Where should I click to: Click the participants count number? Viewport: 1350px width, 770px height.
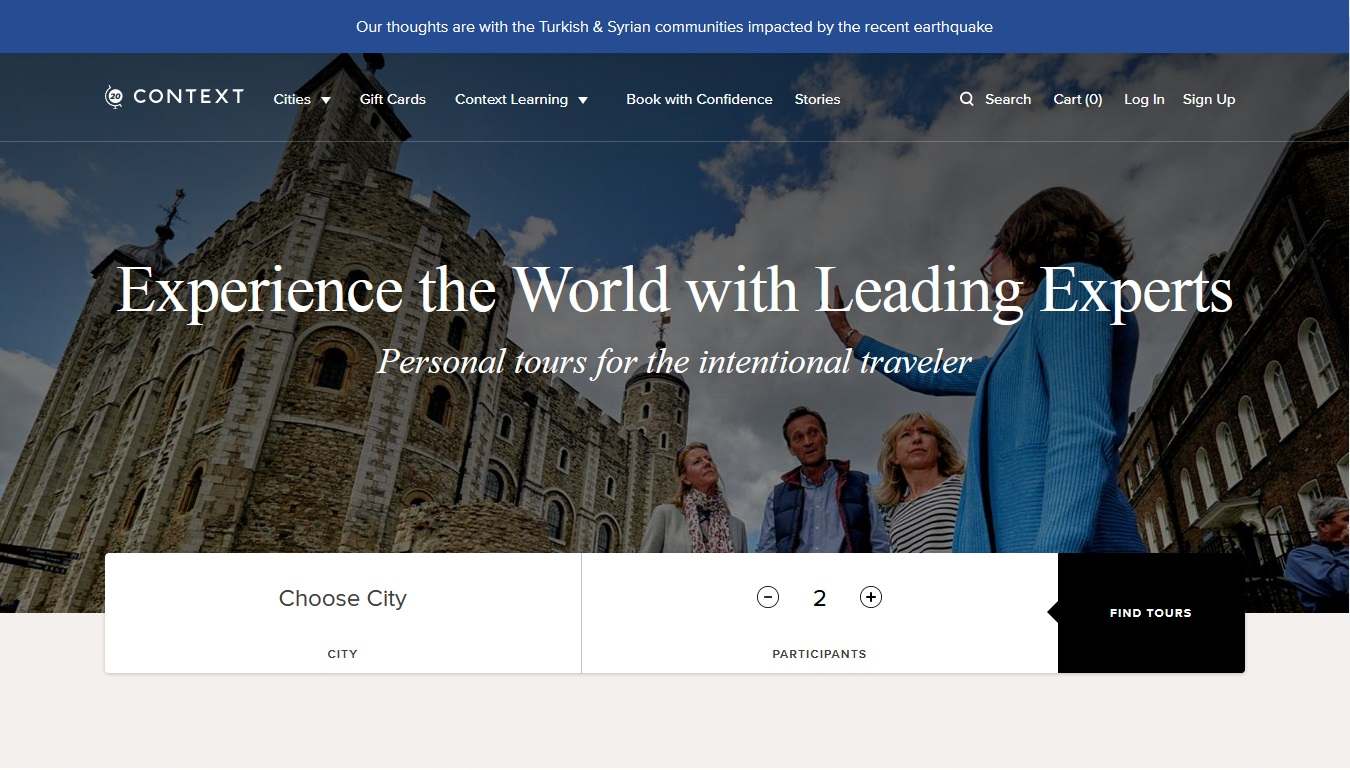(820, 598)
